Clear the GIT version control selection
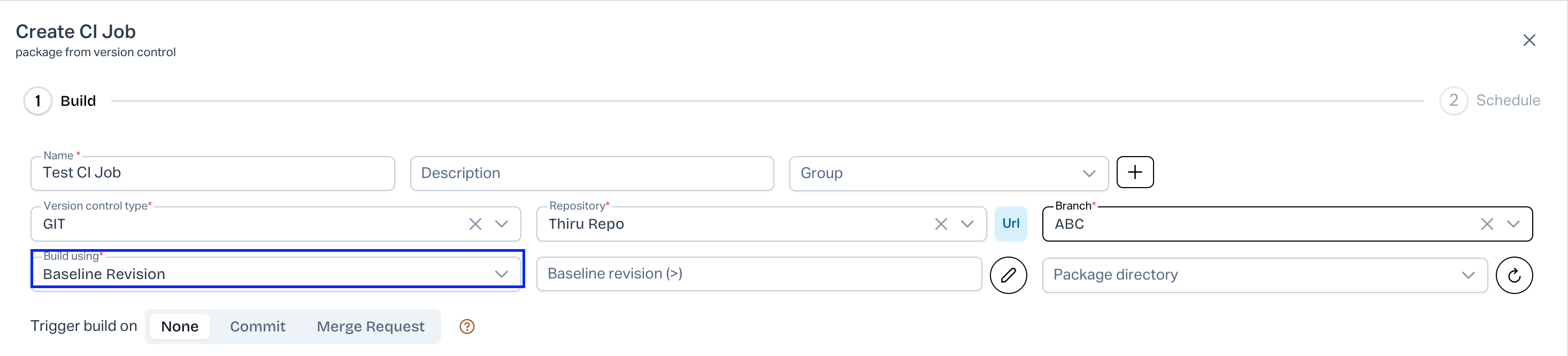The width and height of the screenshot is (1568, 356). coord(475,225)
